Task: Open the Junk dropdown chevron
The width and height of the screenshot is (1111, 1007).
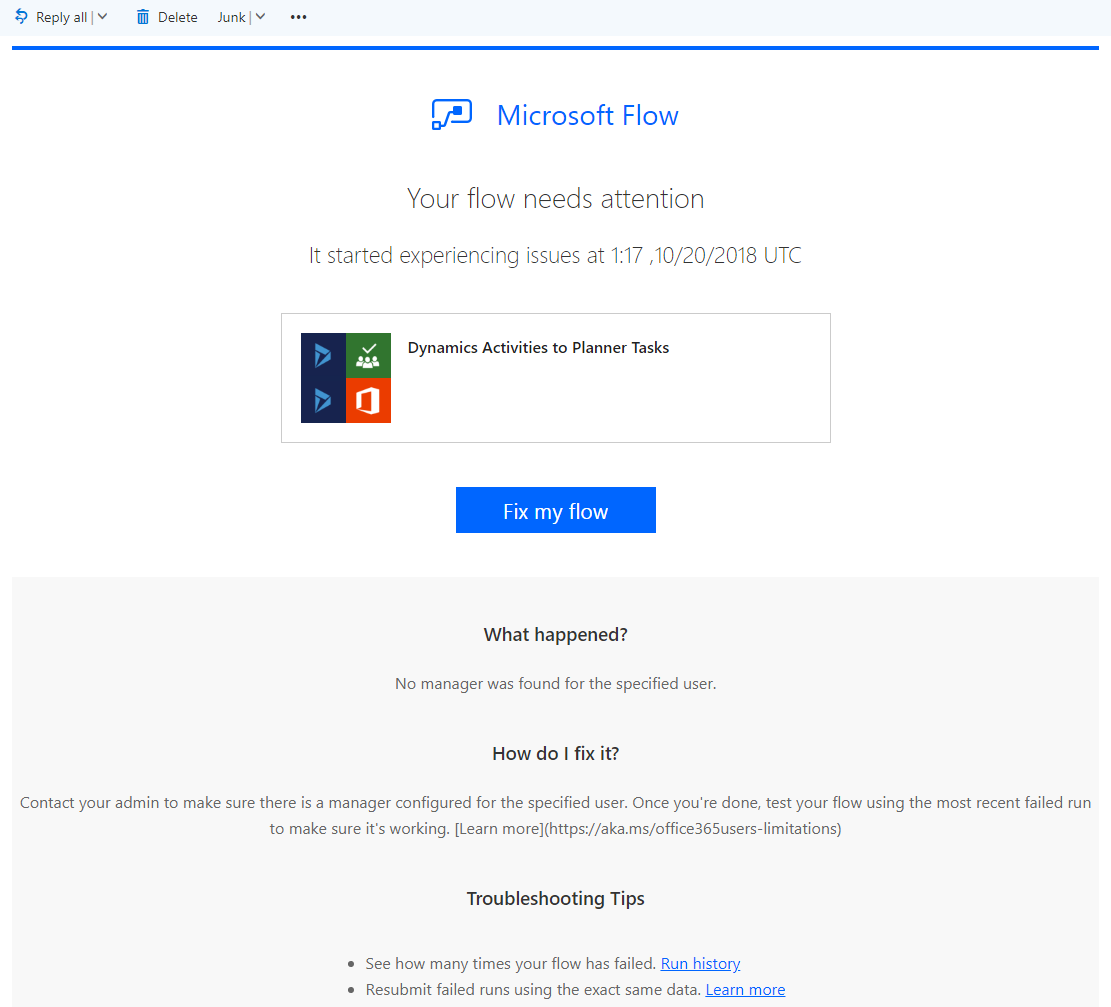Action: point(258,16)
